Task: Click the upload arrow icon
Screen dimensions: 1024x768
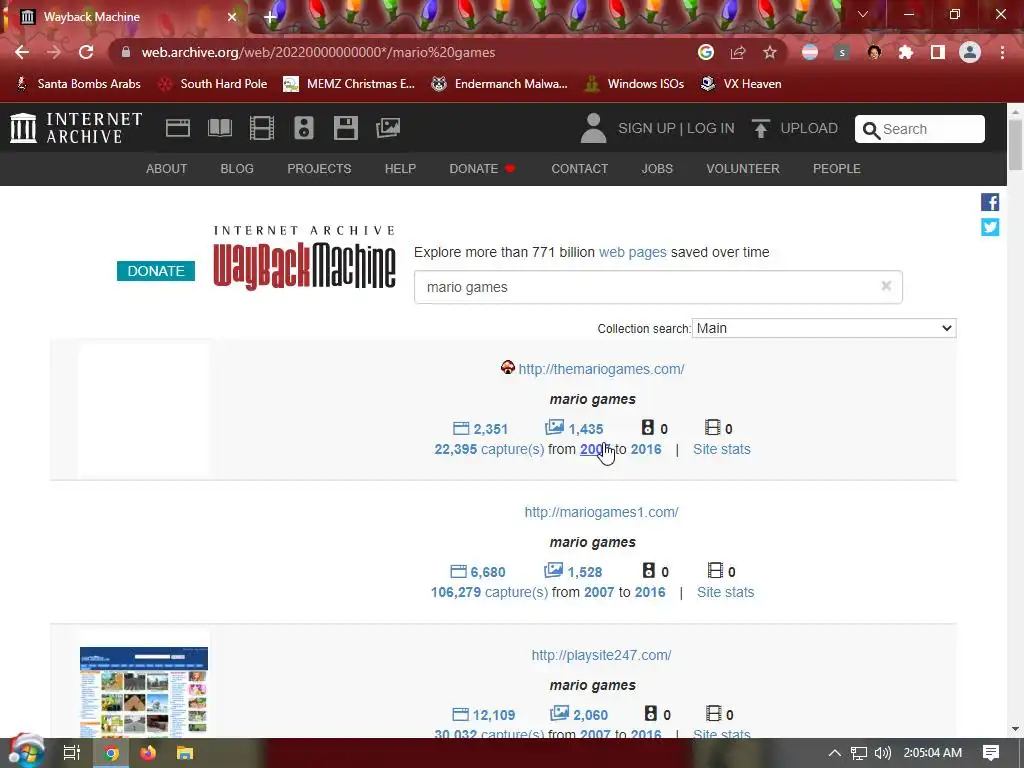Action: 760,128
